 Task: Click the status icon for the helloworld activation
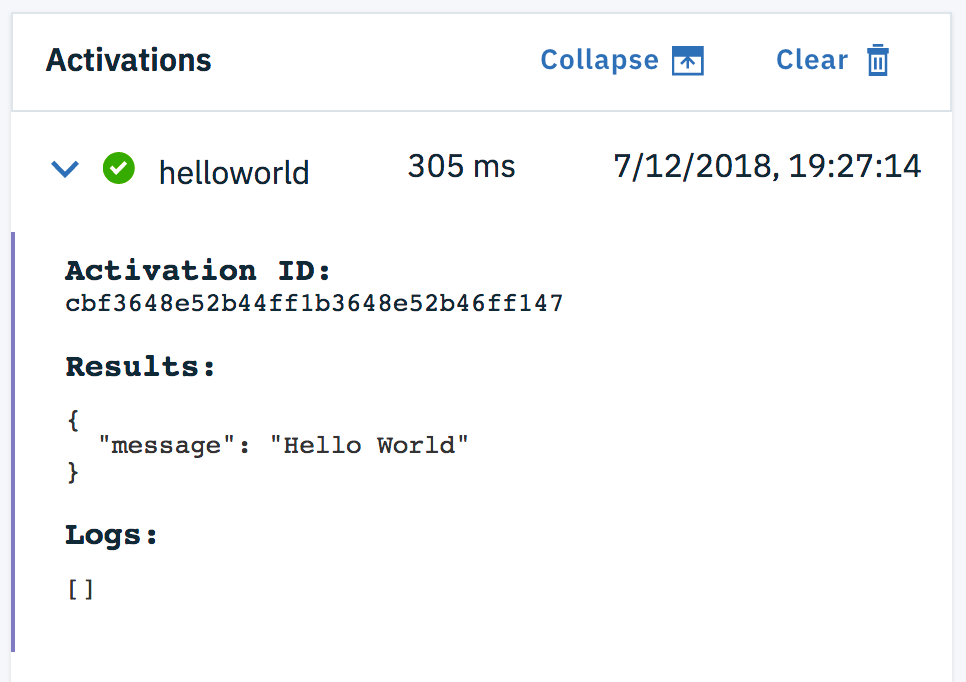click(118, 169)
